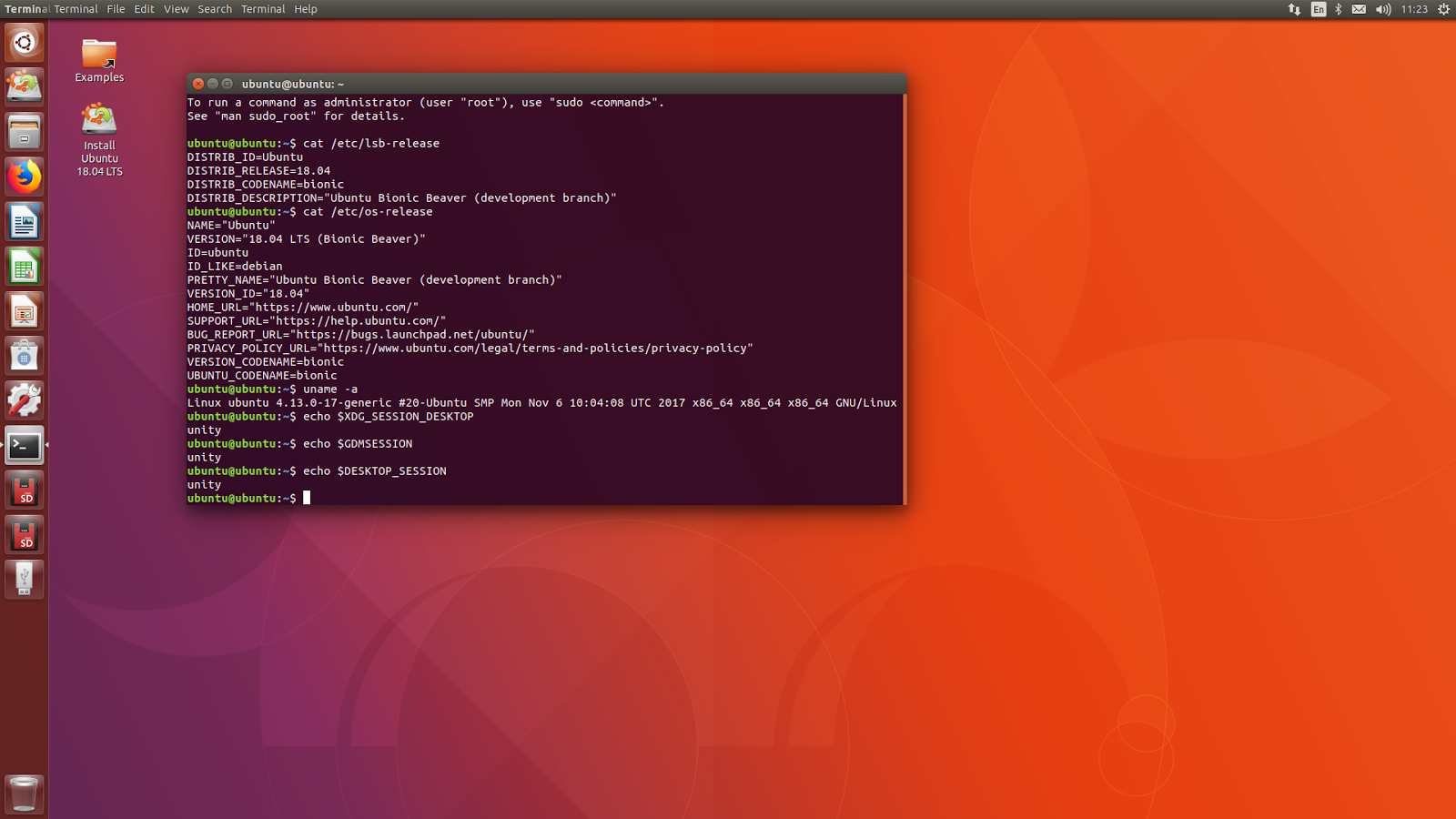
Task: Click the ID_LIKE=debian line
Action: (235, 266)
